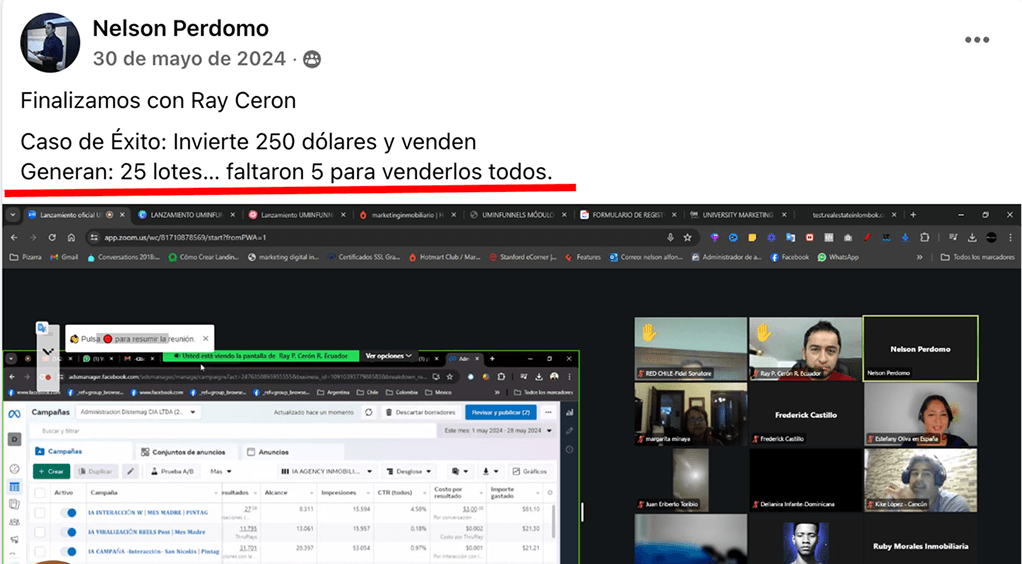Bookmark page with the star icon
The height and width of the screenshot is (564, 1022).
688,237
